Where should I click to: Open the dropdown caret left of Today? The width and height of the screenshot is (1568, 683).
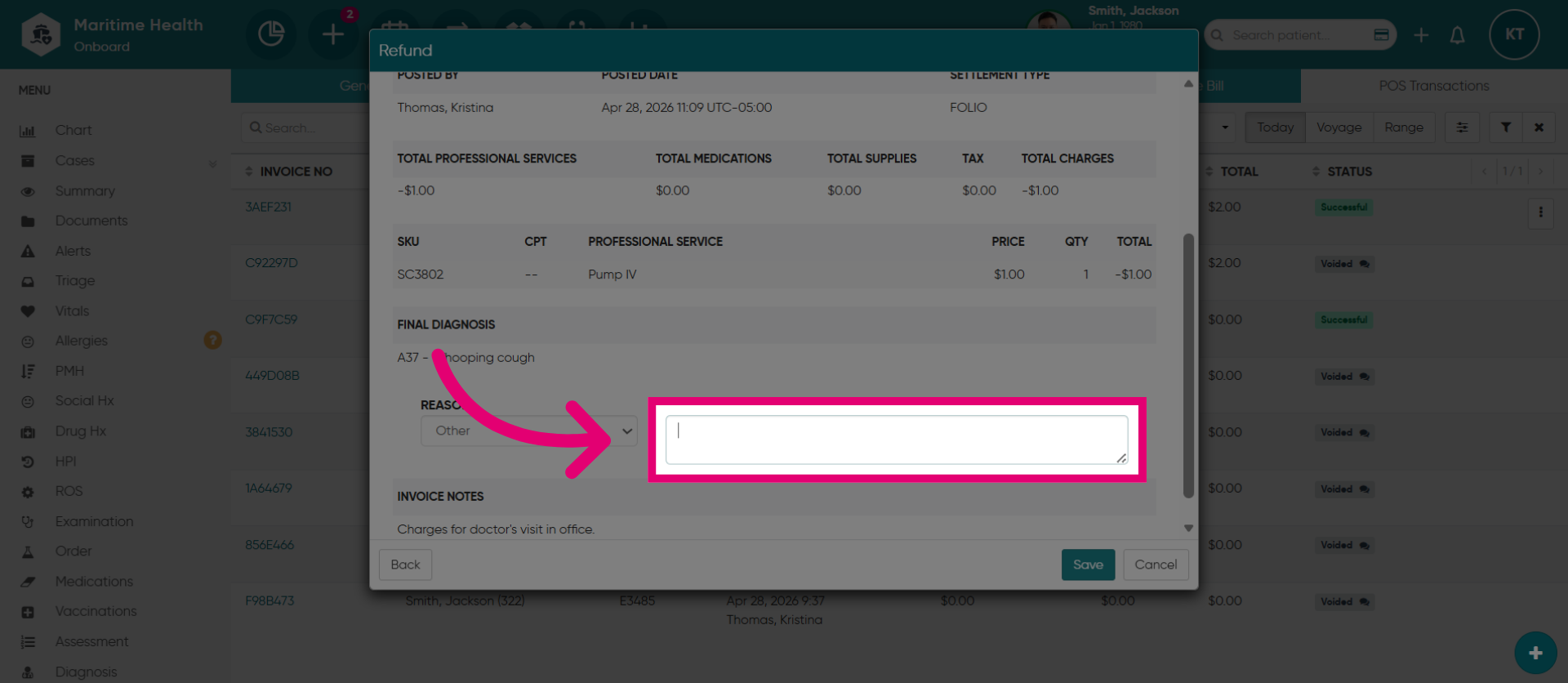tap(1224, 127)
